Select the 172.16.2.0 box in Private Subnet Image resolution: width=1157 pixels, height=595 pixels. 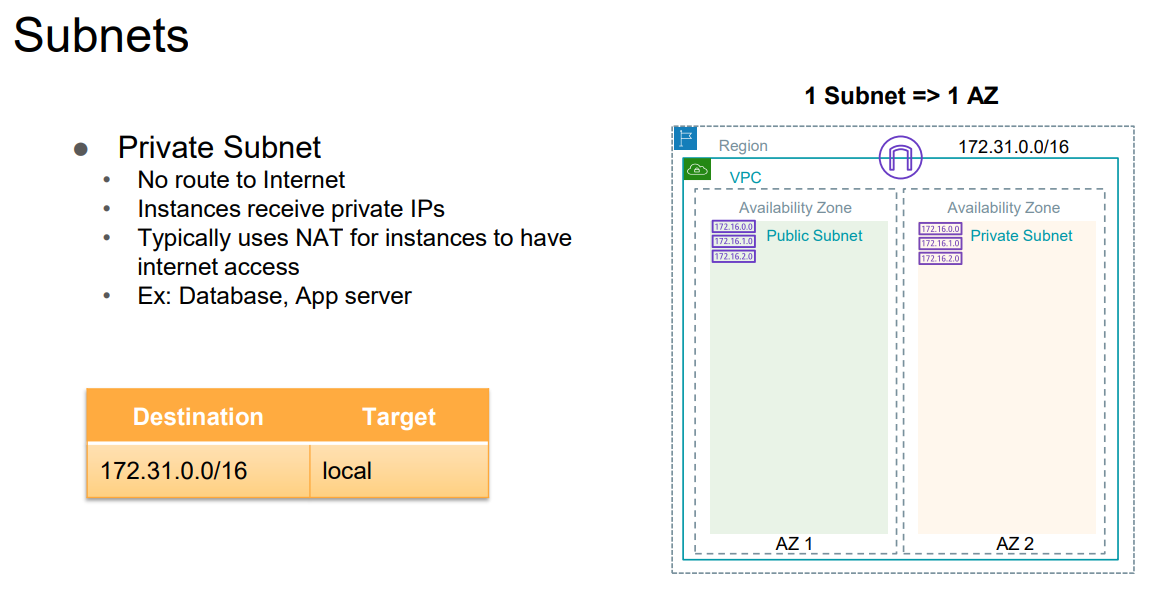click(x=940, y=258)
